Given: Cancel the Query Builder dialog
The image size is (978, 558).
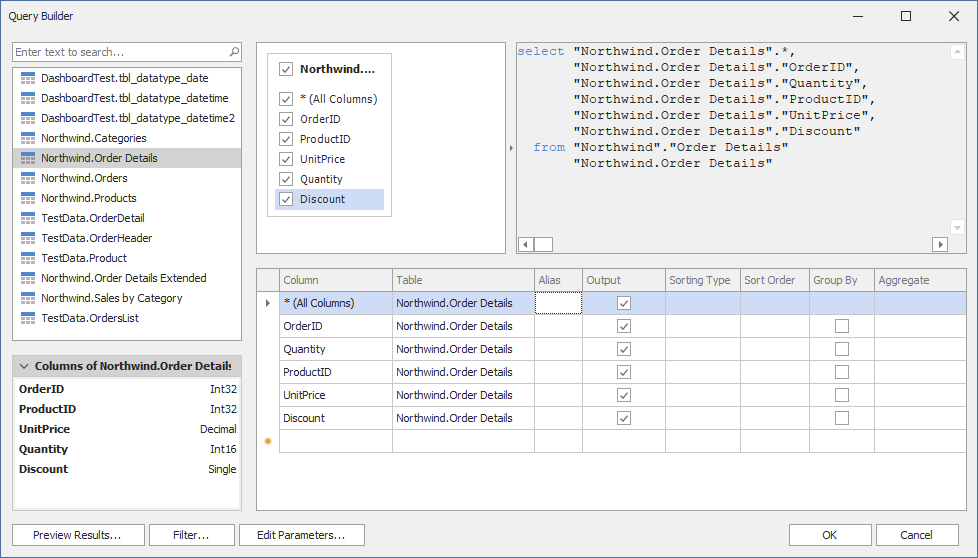Looking at the screenshot, I should coord(917,535).
